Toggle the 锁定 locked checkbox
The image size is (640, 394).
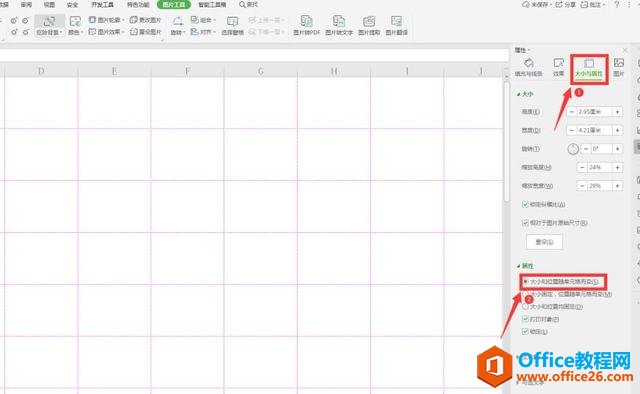pyautogui.click(x=525, y=332)
